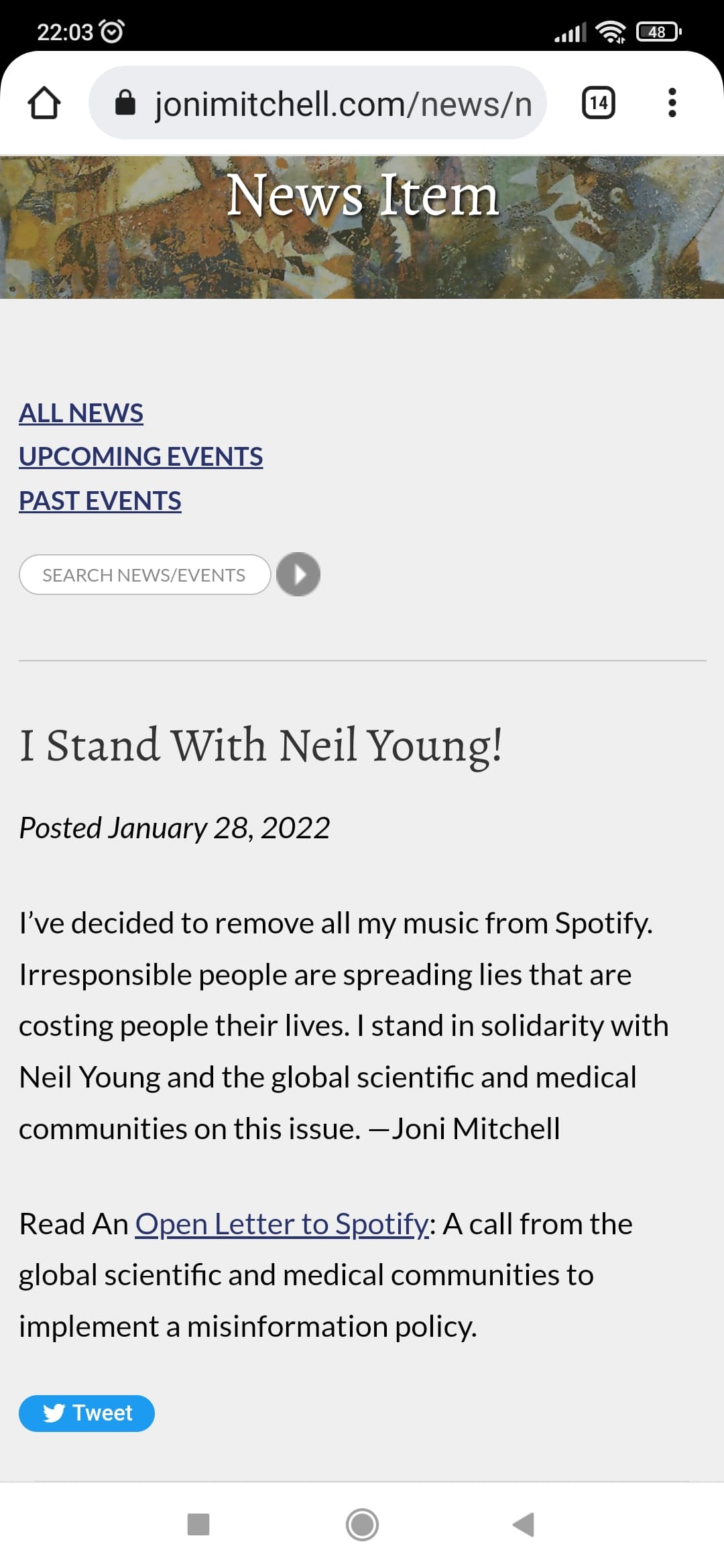Focus the Search News/Events field
Screen dimensions: 724x1568
(x=144, y=575)
